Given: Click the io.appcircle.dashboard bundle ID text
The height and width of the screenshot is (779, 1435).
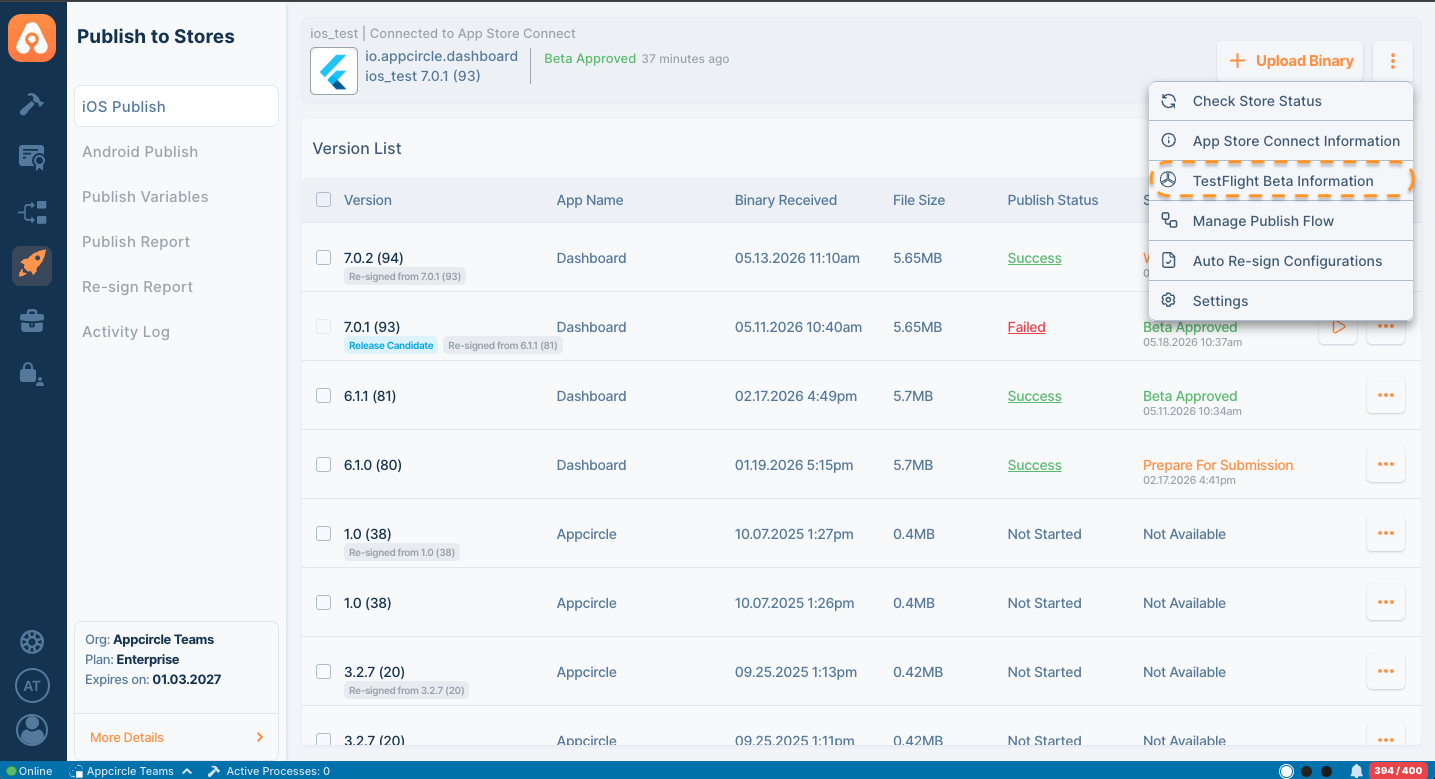Looking at the screenshot, I should click(441, 56).
